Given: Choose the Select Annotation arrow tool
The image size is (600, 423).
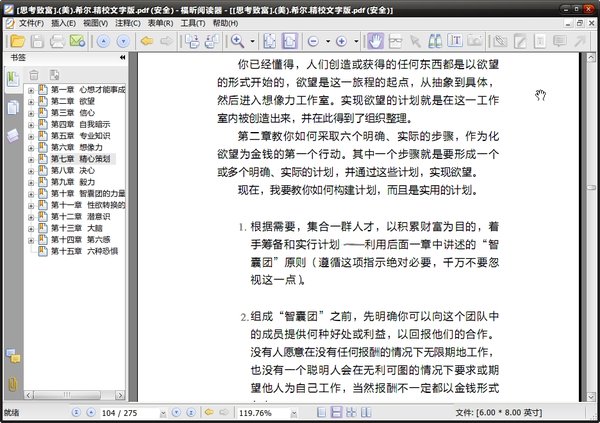Looking at the screenshot, I should point(415,41).
